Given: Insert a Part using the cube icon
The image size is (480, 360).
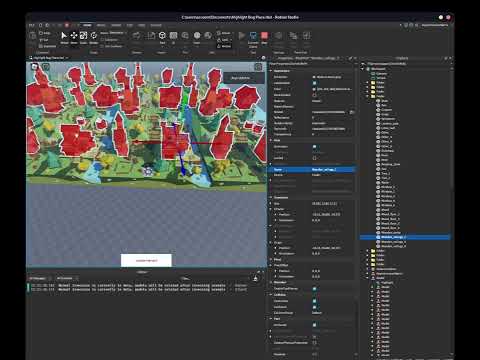Looking at the screenshot, I should coord(162,36).
